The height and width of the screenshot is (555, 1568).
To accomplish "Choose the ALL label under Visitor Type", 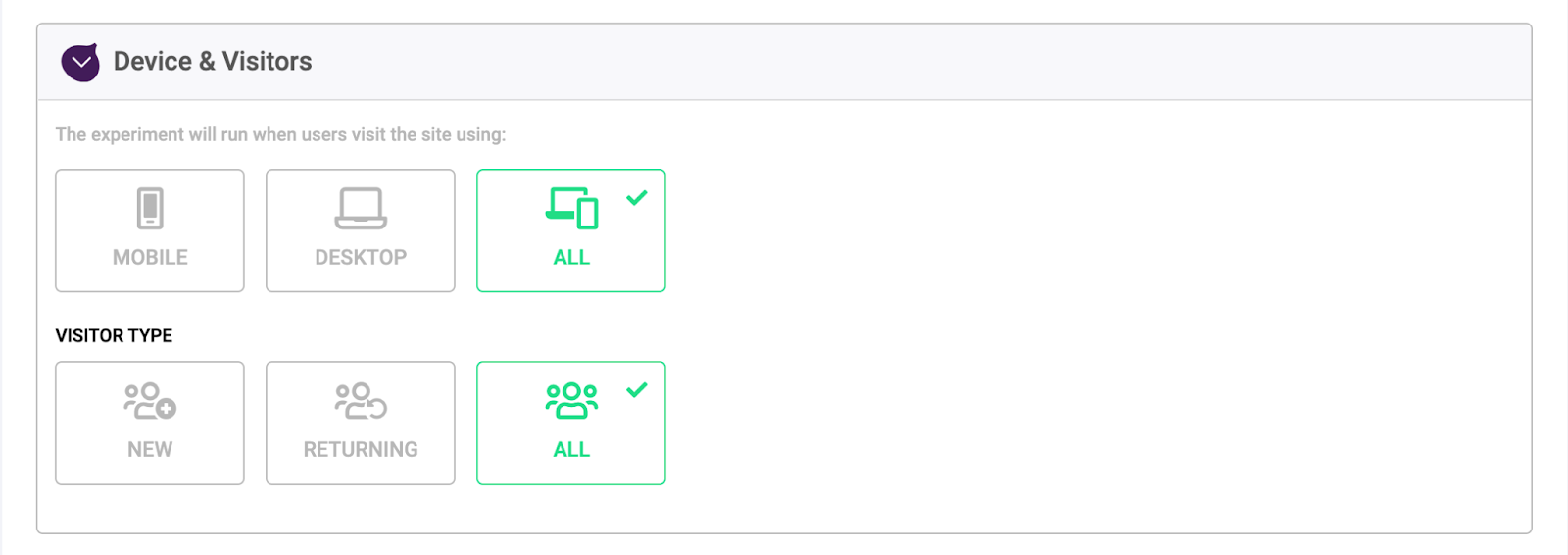I will click(x=571, y=450).
